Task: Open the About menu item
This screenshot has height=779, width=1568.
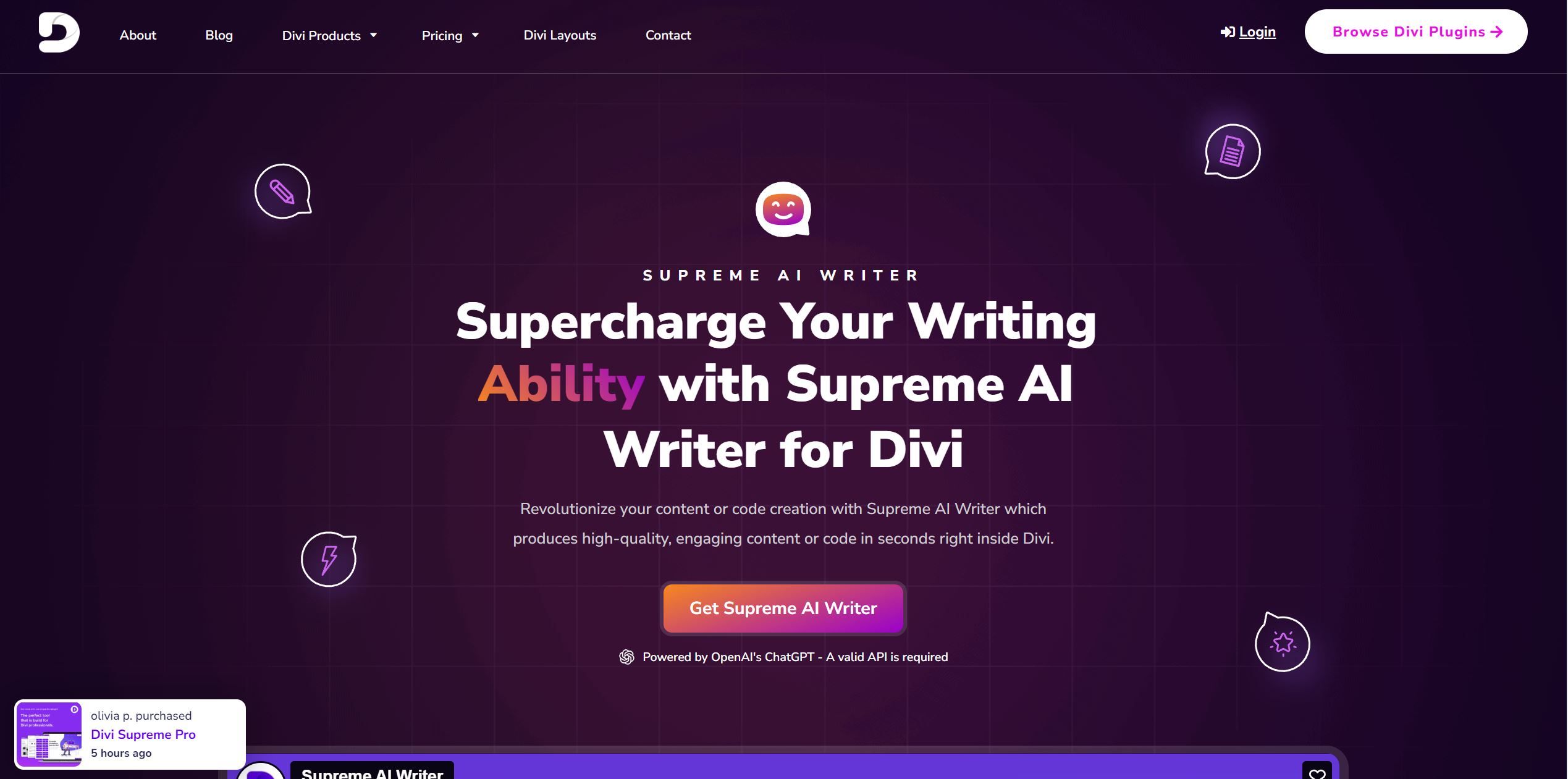Action: (x=138, y=35)
